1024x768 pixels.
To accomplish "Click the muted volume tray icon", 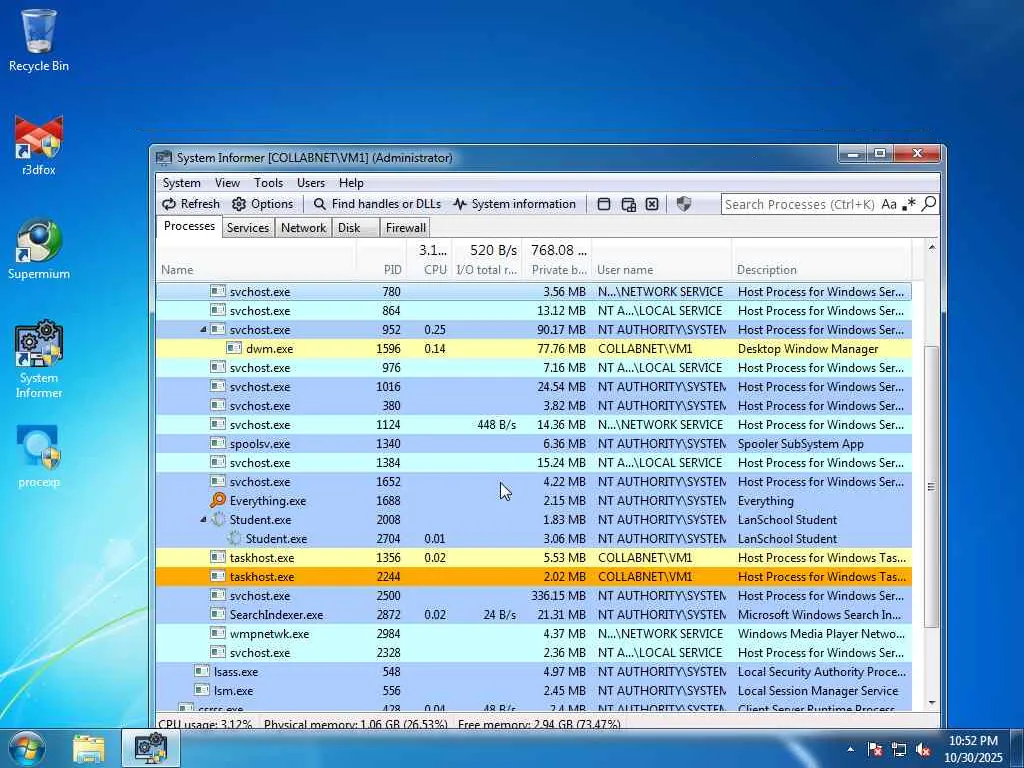I will pos(923,750).
